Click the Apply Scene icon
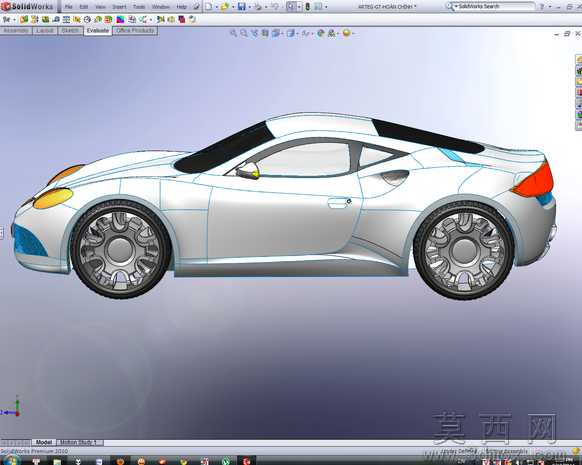This screenshot has width=582, height=465. [332, 33]
